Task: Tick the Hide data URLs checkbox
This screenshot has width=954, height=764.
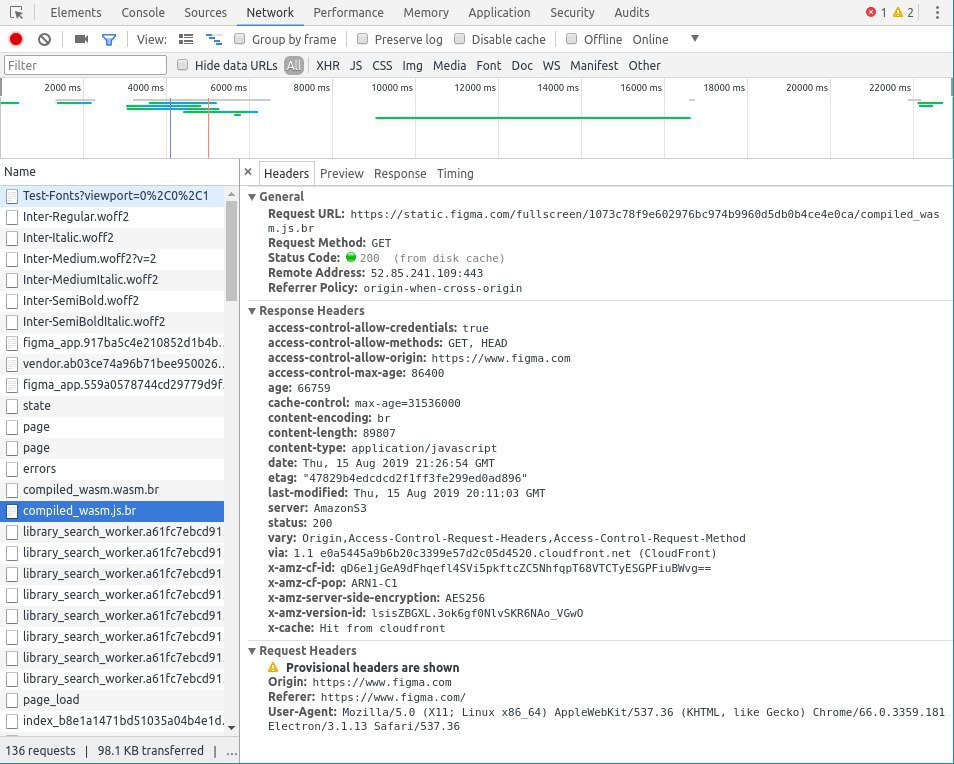Action: pyautogui.click(x=182, y=65)
